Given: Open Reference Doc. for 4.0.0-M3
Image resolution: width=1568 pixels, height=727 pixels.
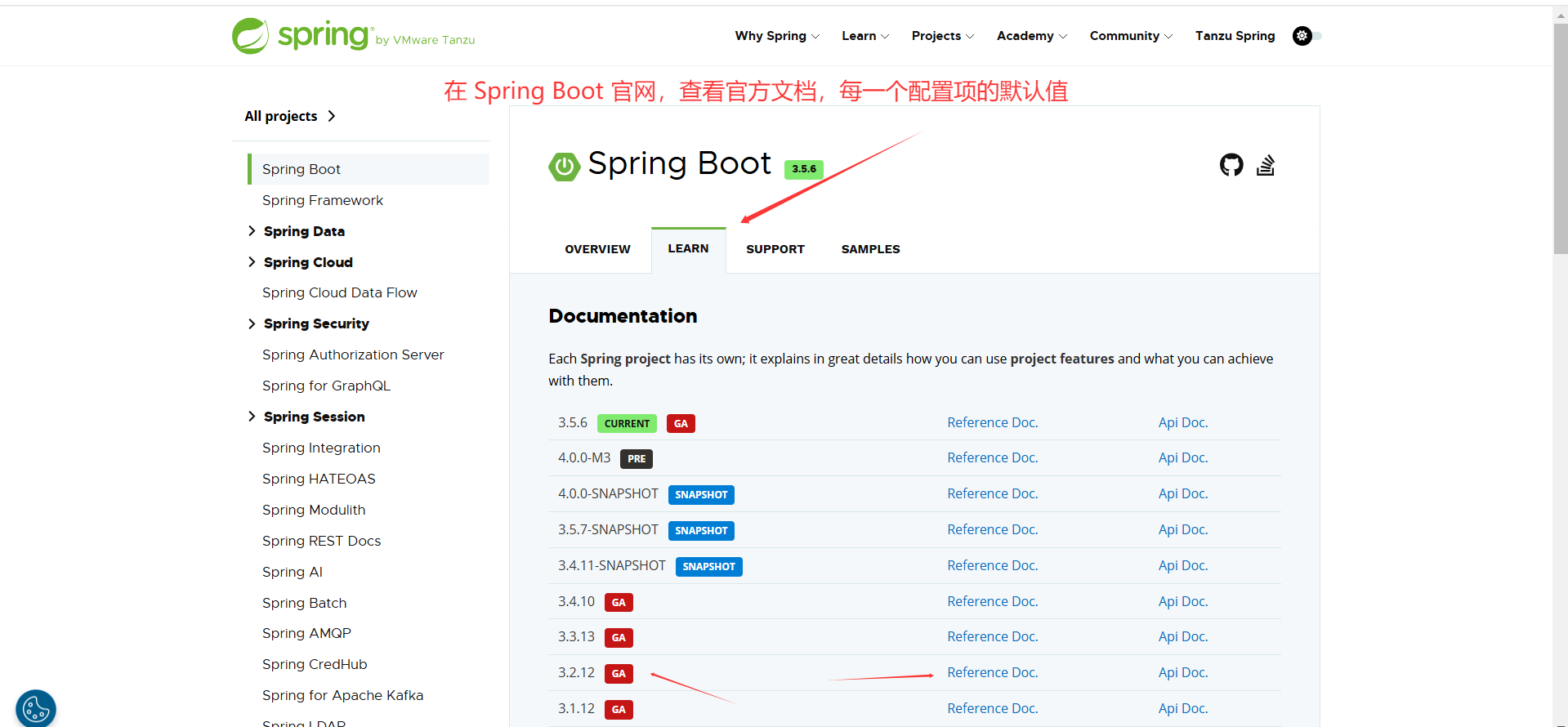Looking at the screenshot, I should [x=992, y=457].
